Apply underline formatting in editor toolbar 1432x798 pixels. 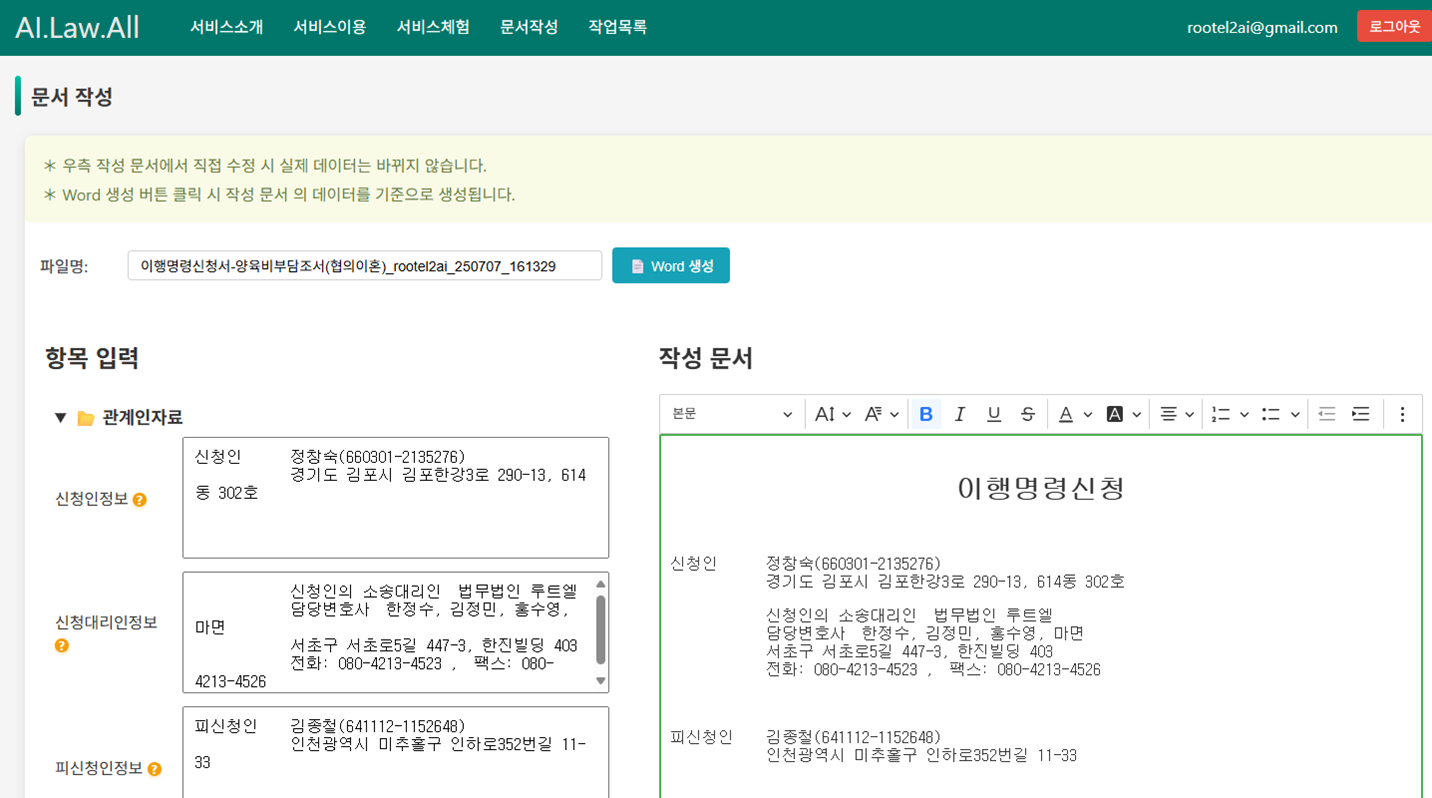point(994,414)
